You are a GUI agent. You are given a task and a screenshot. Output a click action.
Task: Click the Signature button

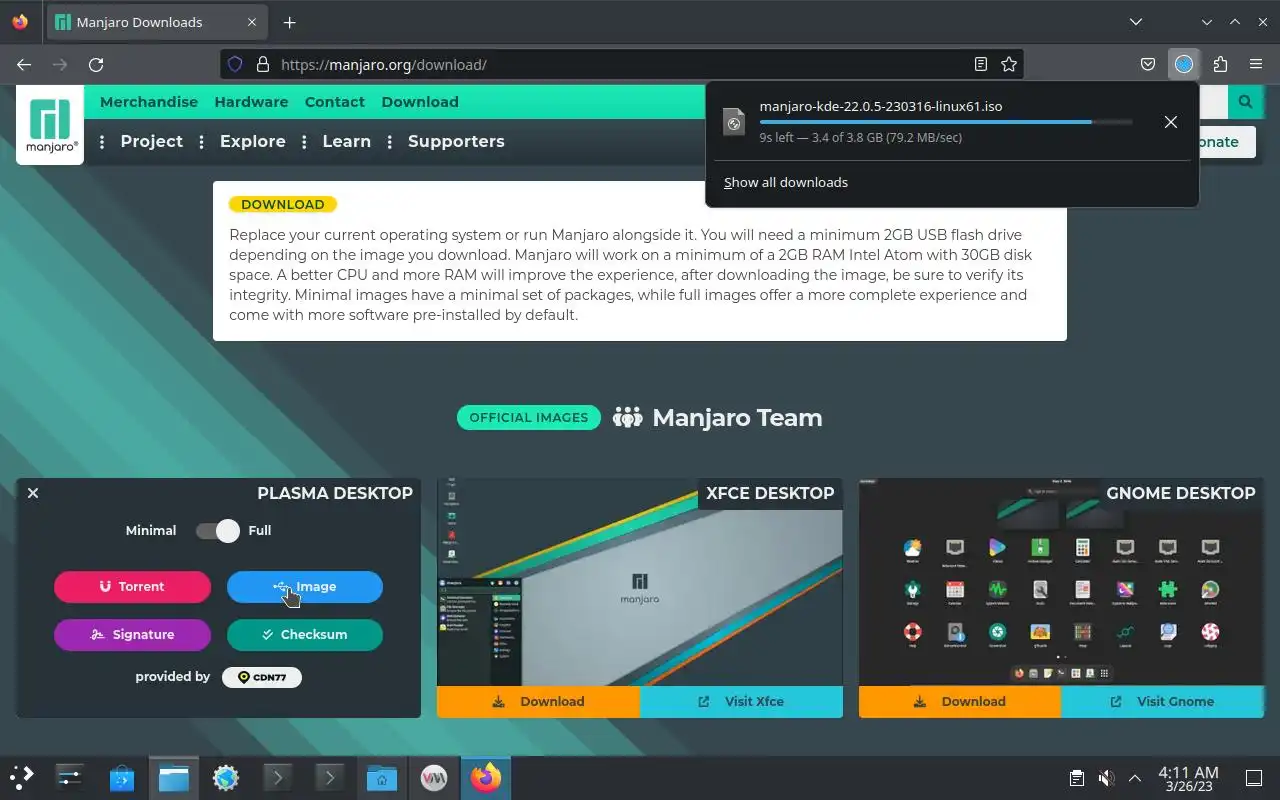(132, 635)
